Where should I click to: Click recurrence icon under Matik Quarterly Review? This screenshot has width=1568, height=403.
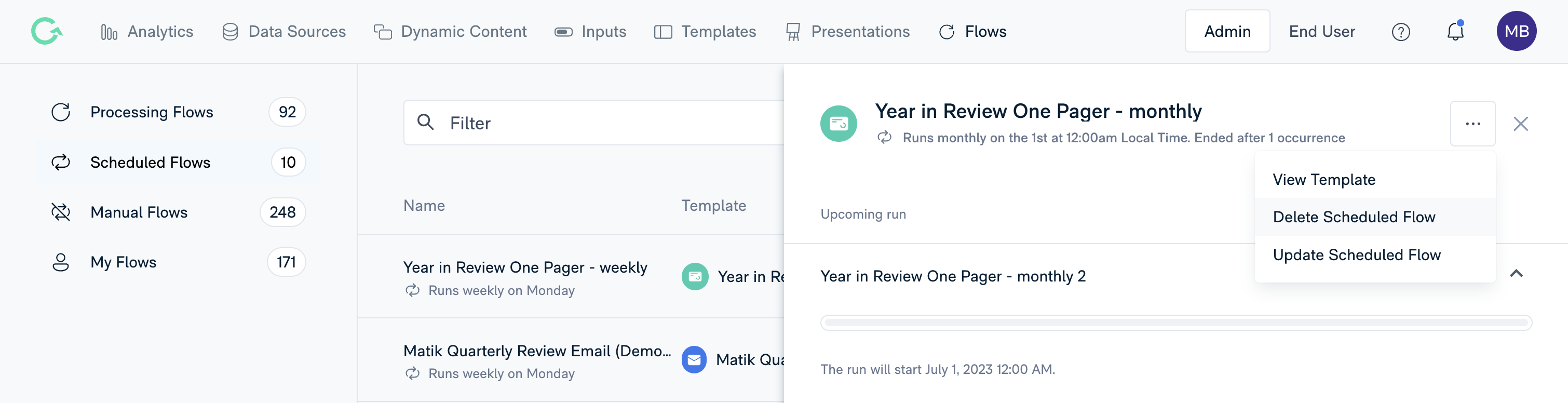pyautogui.click(x=413, y=374)
